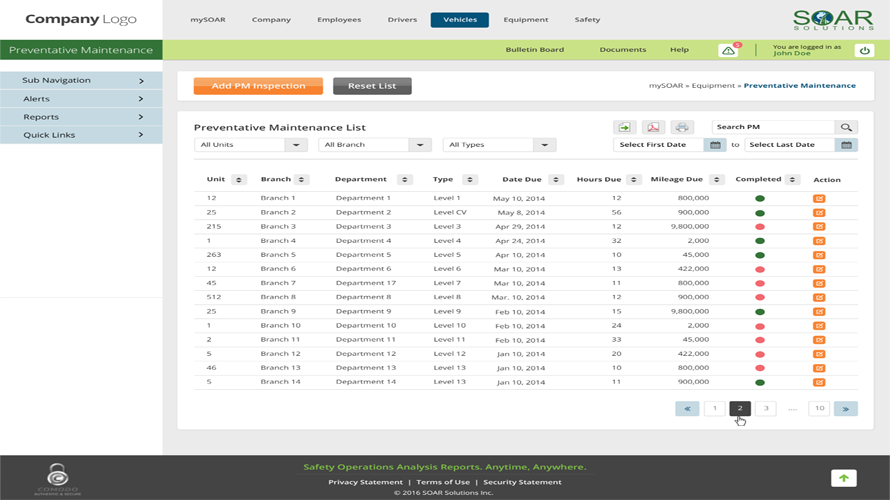Click the export list icon

[625, 127]
